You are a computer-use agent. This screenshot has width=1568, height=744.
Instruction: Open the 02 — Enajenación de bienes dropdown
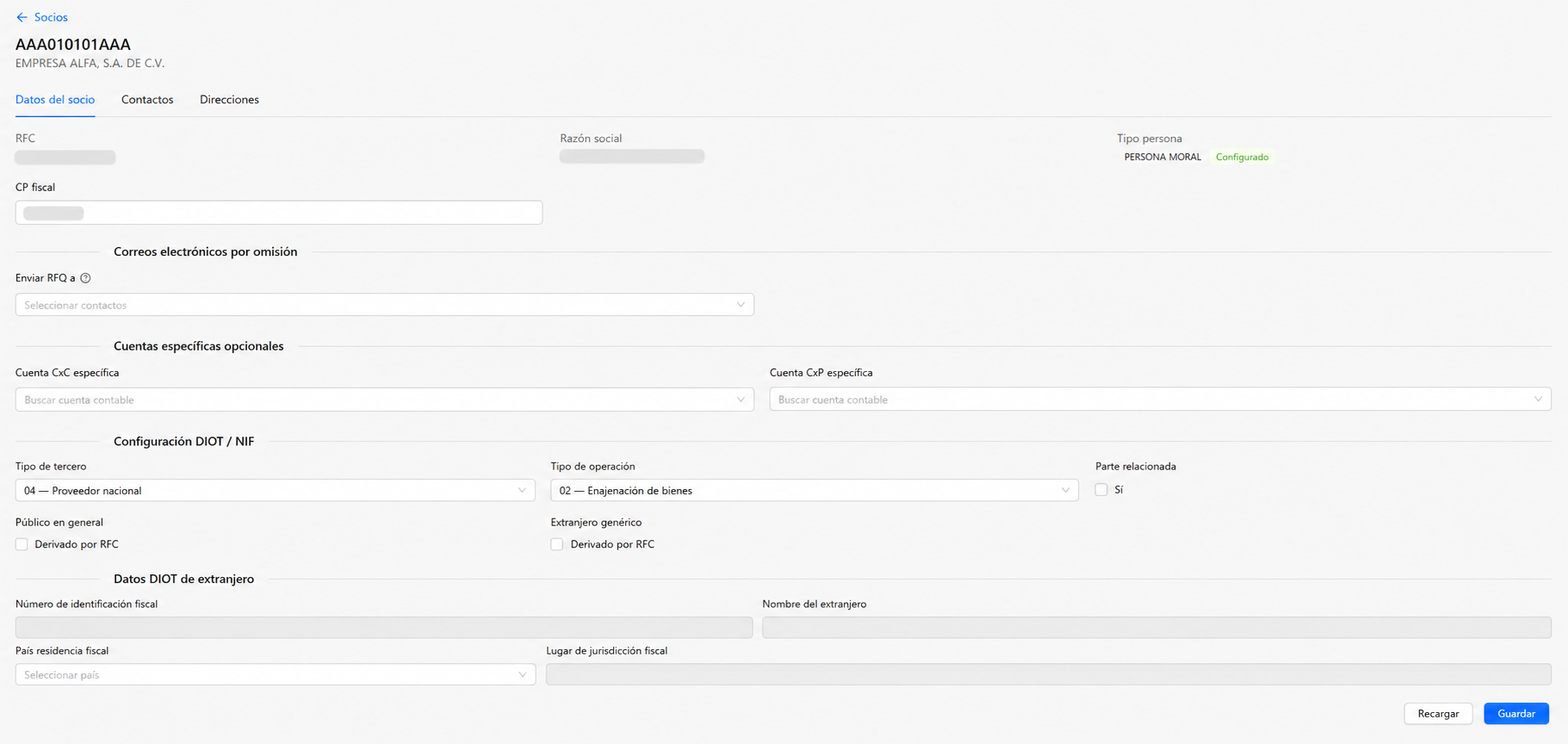click(815, 491)
